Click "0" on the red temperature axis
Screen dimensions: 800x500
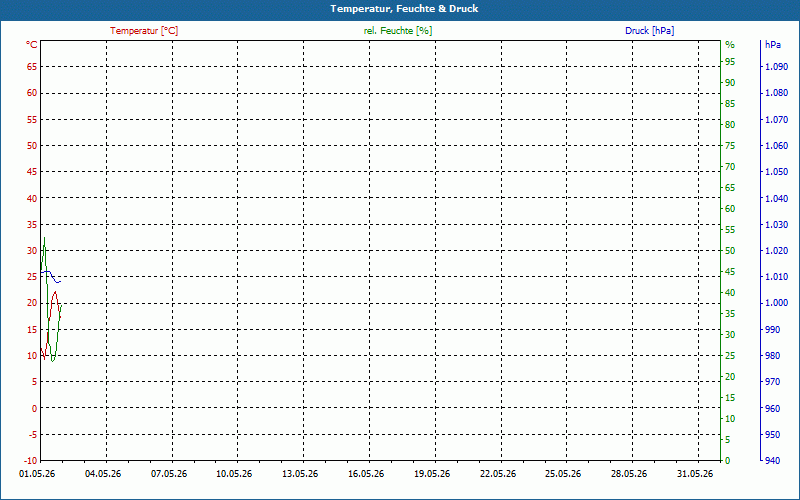(x=35, y=408)
